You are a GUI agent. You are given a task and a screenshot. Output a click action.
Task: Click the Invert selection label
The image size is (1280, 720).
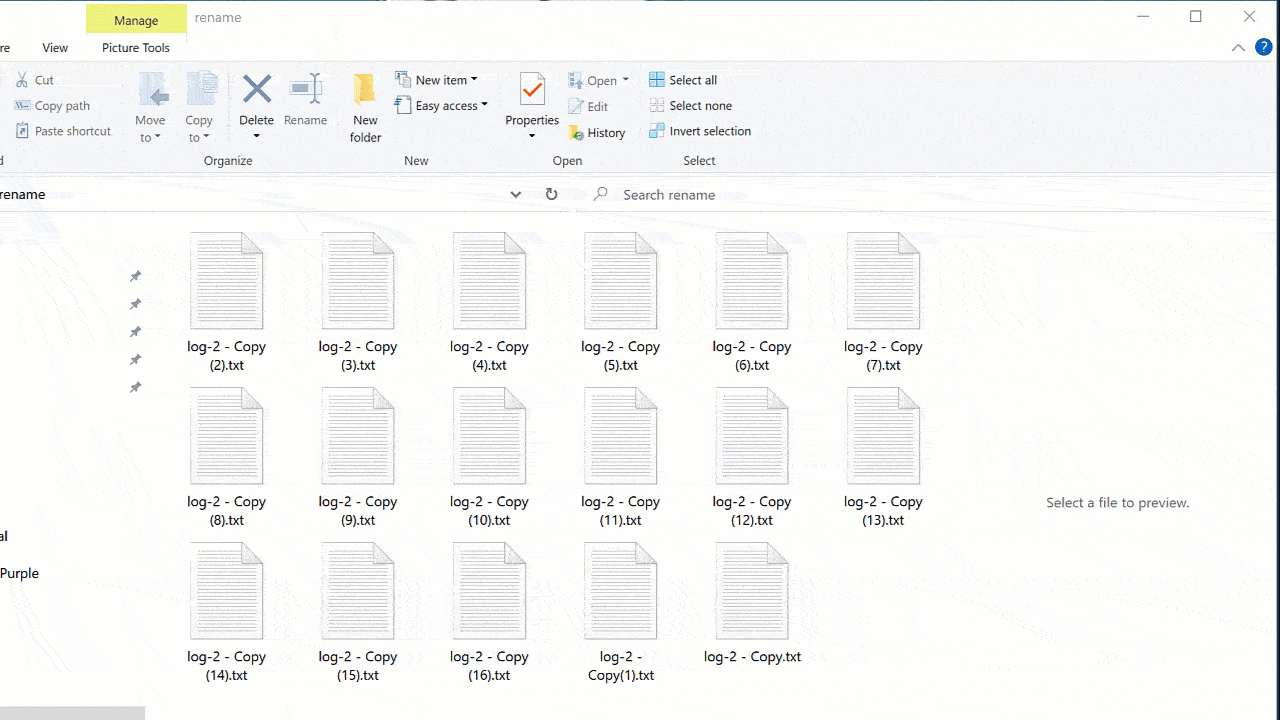point(710,131)
